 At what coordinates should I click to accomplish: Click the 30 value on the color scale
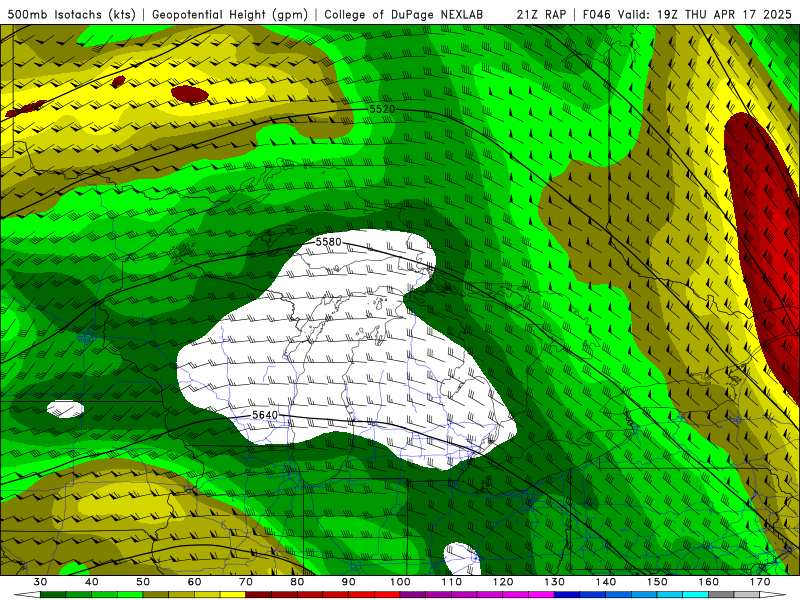(x=40, y=582)
